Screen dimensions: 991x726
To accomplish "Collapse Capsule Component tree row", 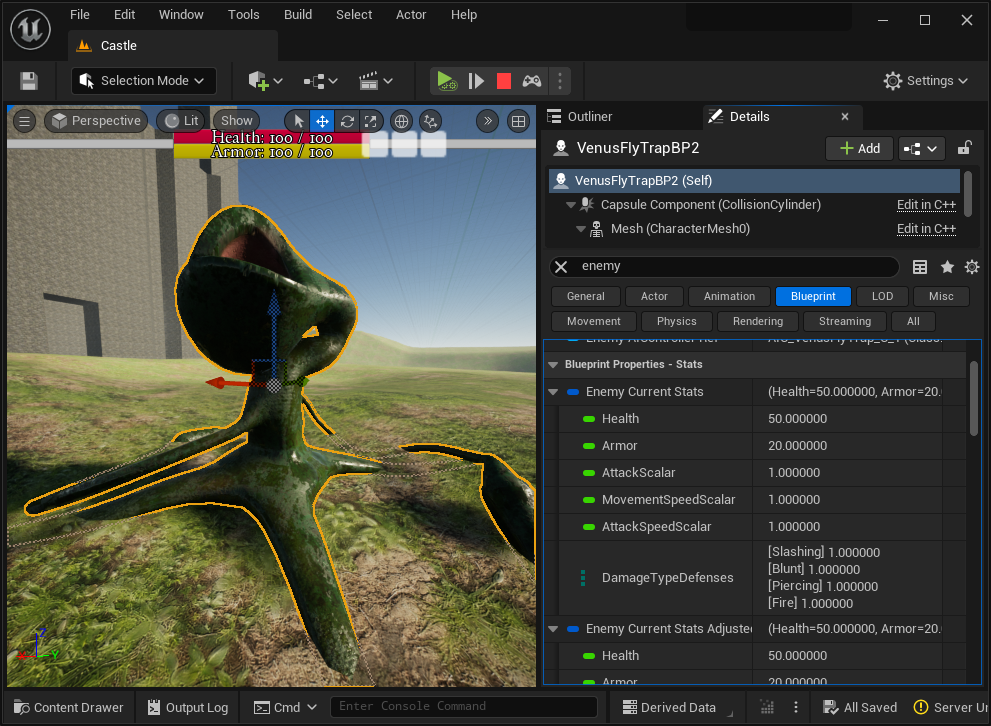I will 571,205.
